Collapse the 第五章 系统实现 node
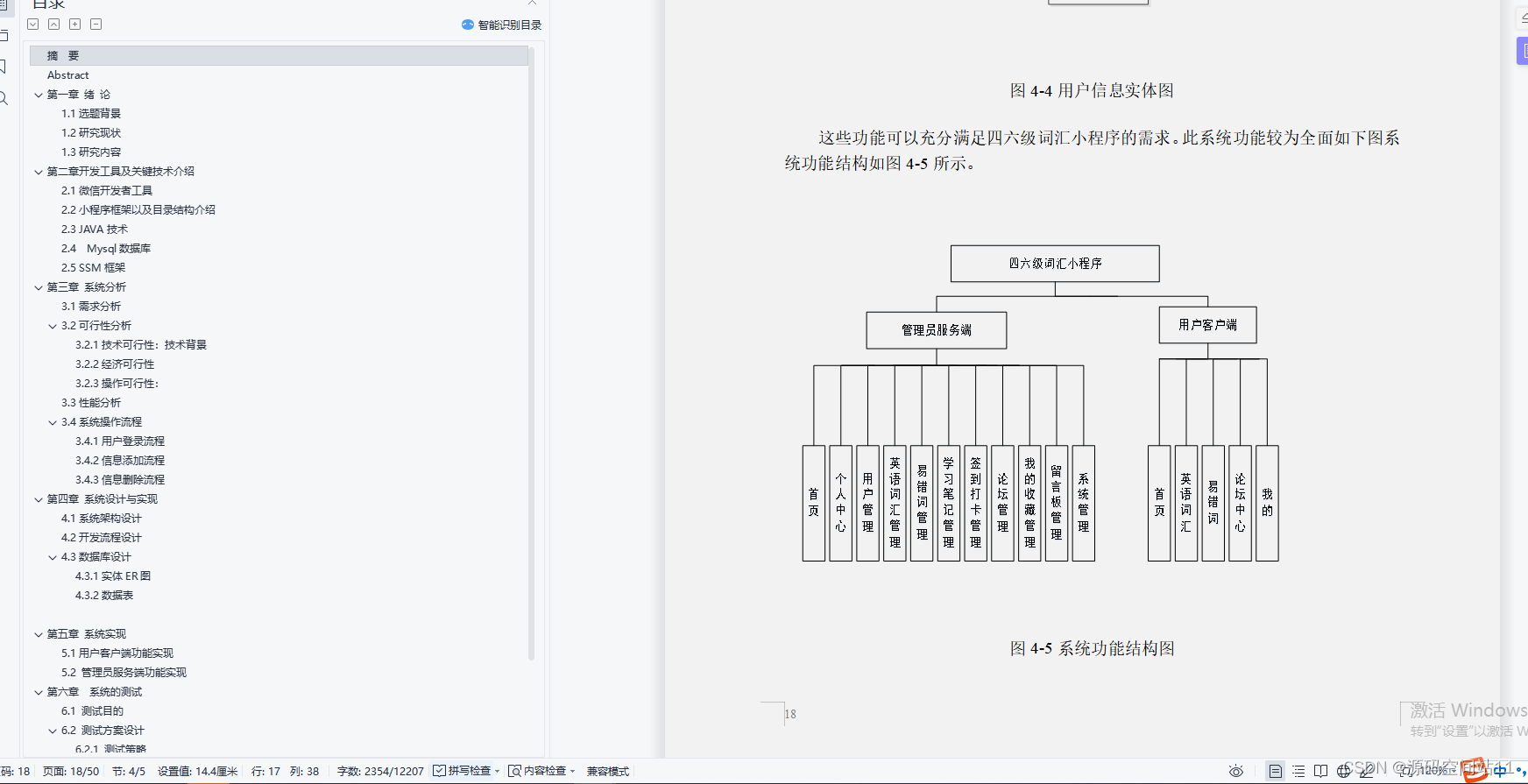 [x=39, y=634]
